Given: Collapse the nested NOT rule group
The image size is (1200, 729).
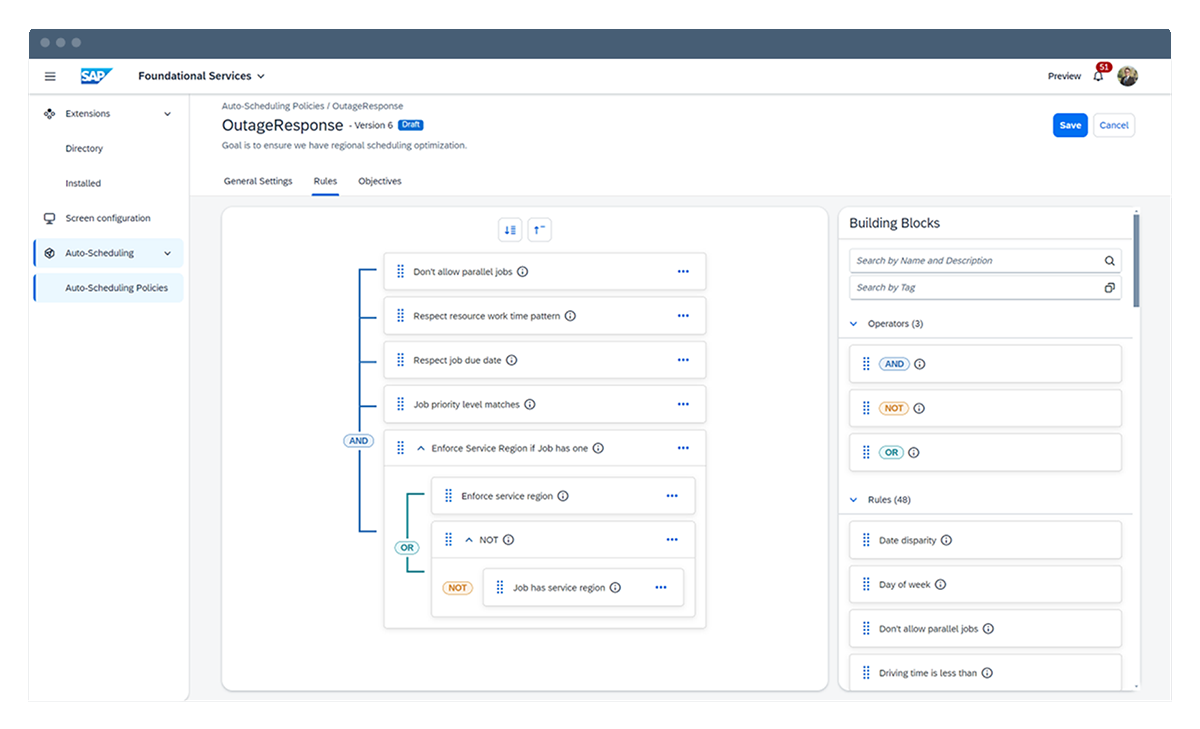Looking at the screenshot, I should point(468,540).
